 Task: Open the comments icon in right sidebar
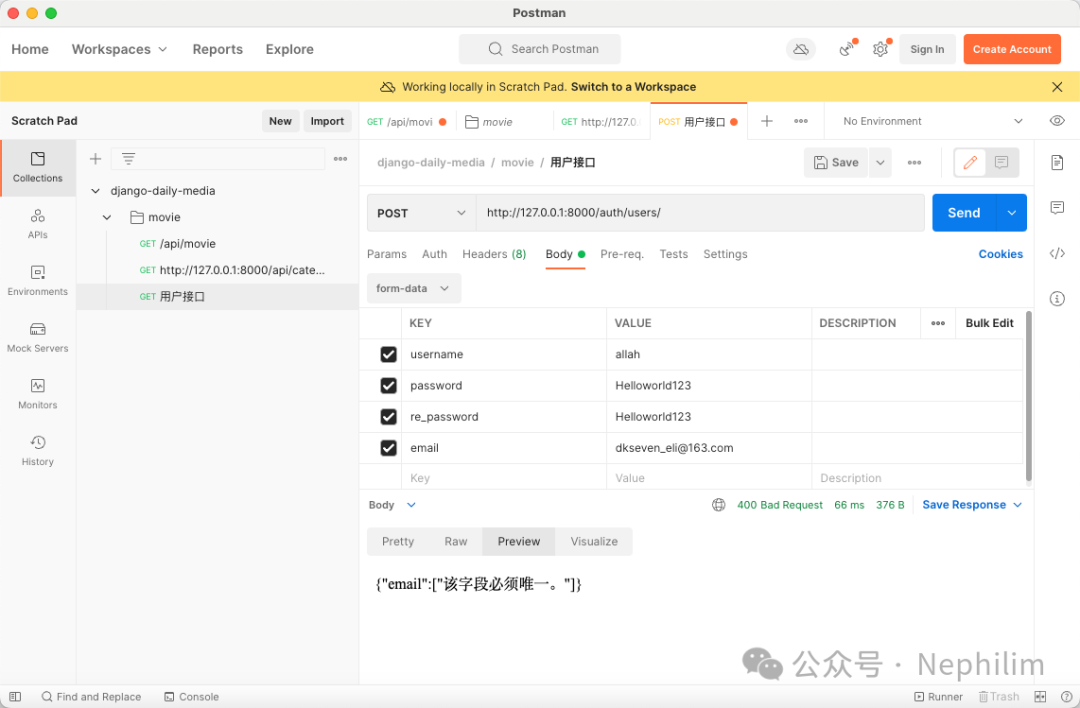coord(1057,207)
